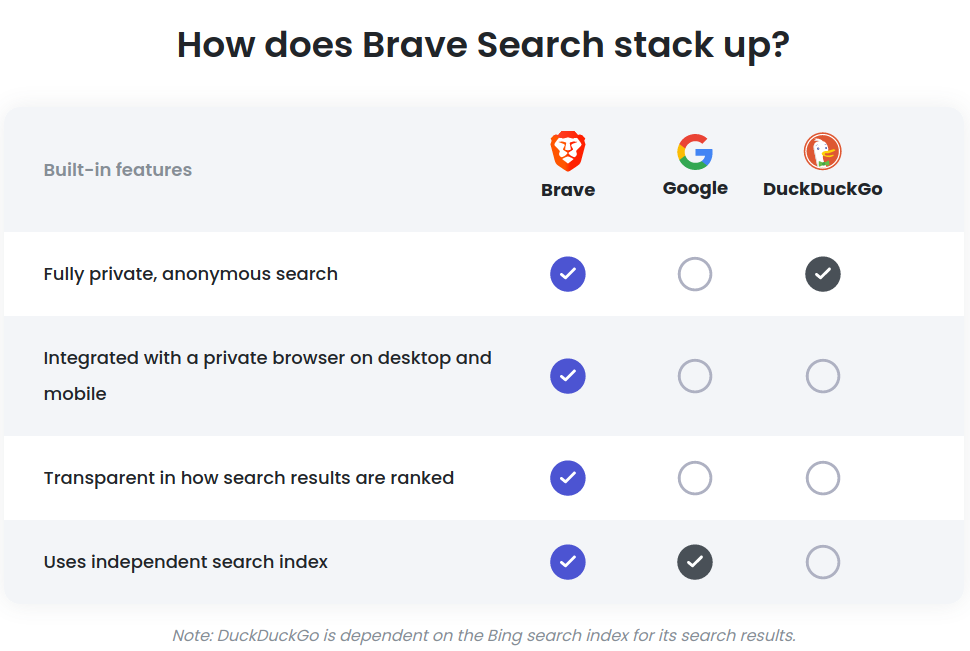This screenshot has width=970, height=651.
Task: Click the DuckDuckGo Bing dependency note
Action: (484, 636)
